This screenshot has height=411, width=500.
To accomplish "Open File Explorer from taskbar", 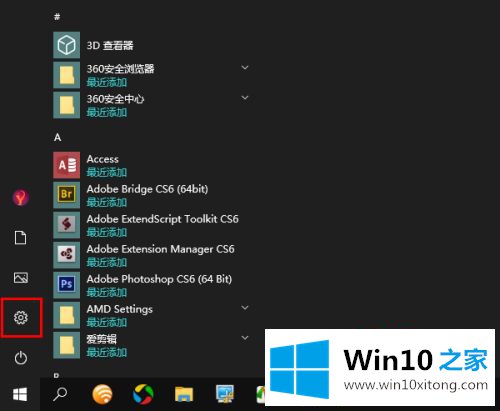I will click(x=184, y=395).
